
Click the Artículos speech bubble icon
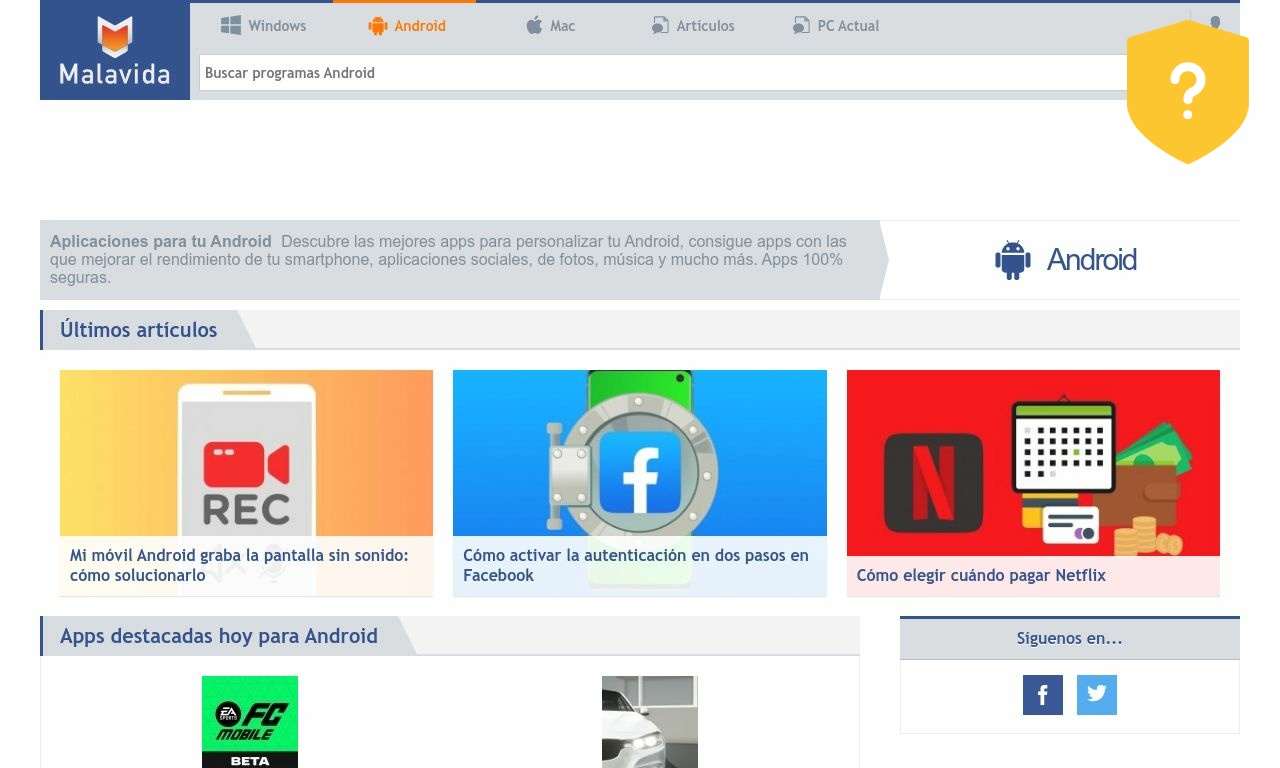click(660, 26)
